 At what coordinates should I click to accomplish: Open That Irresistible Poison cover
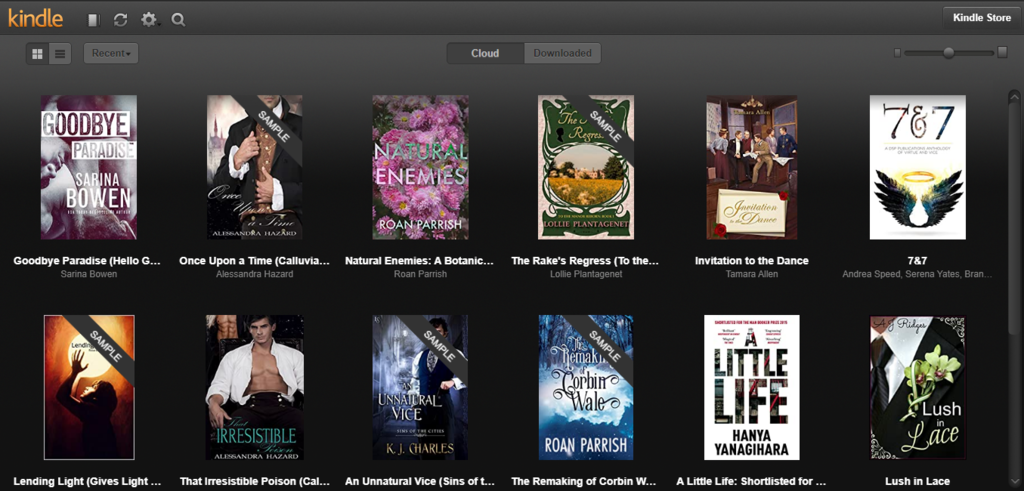pyautogui.click(x=255, y=387)
